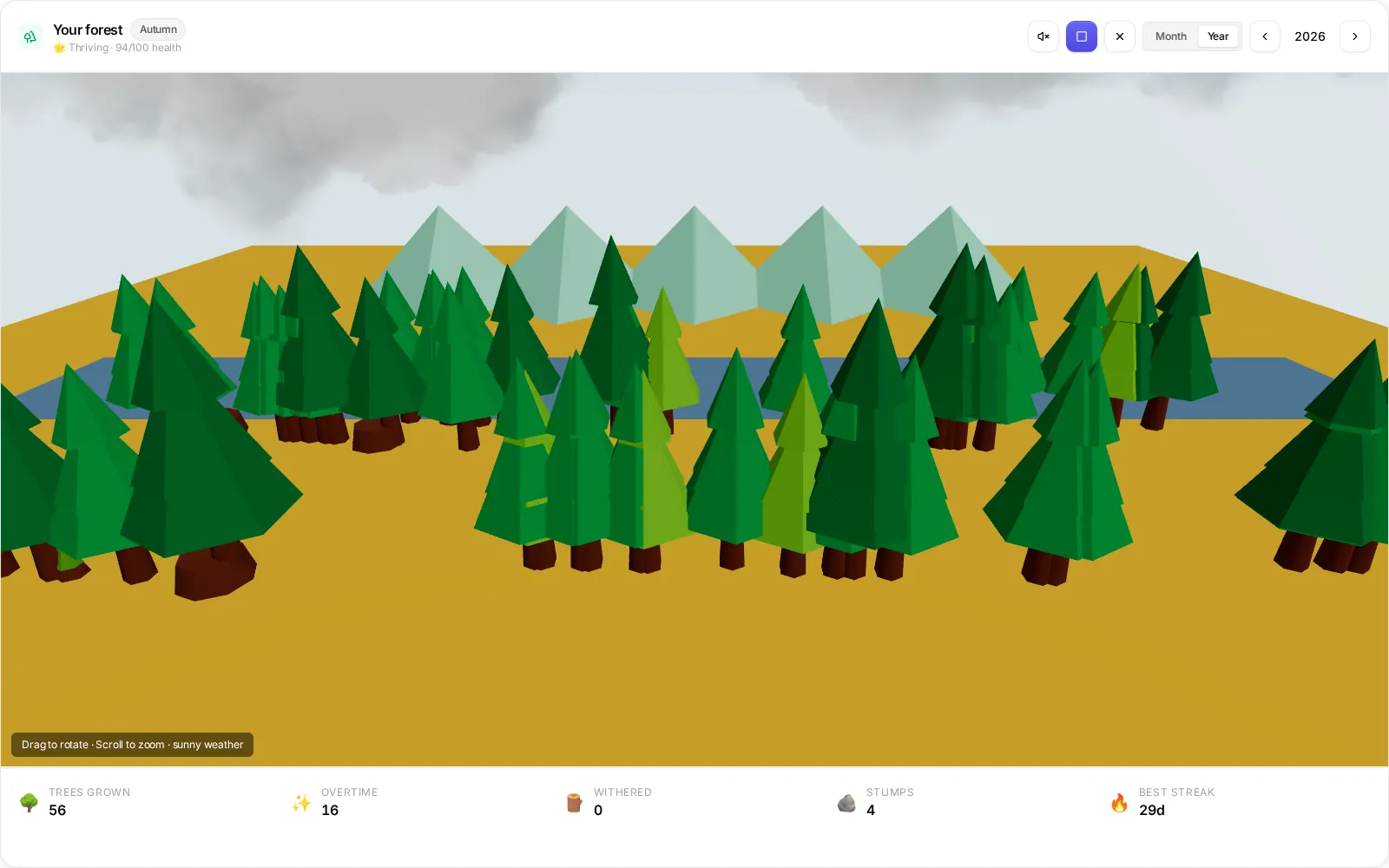The image size is (1389, 868).
Task: Click the Drag to rotate hint label
Action: click(132, 745)
